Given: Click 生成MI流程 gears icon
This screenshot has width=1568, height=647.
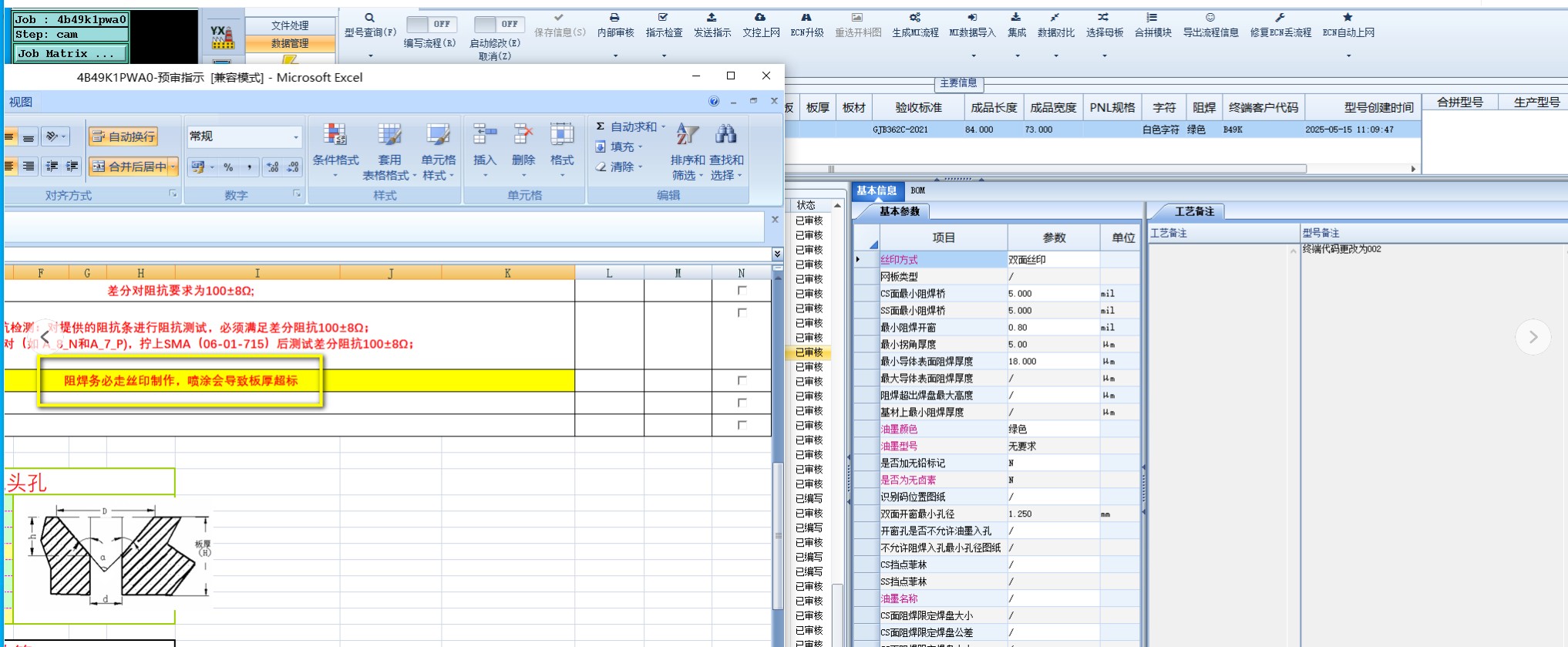Looking at the screenshot, I should 914,17.
